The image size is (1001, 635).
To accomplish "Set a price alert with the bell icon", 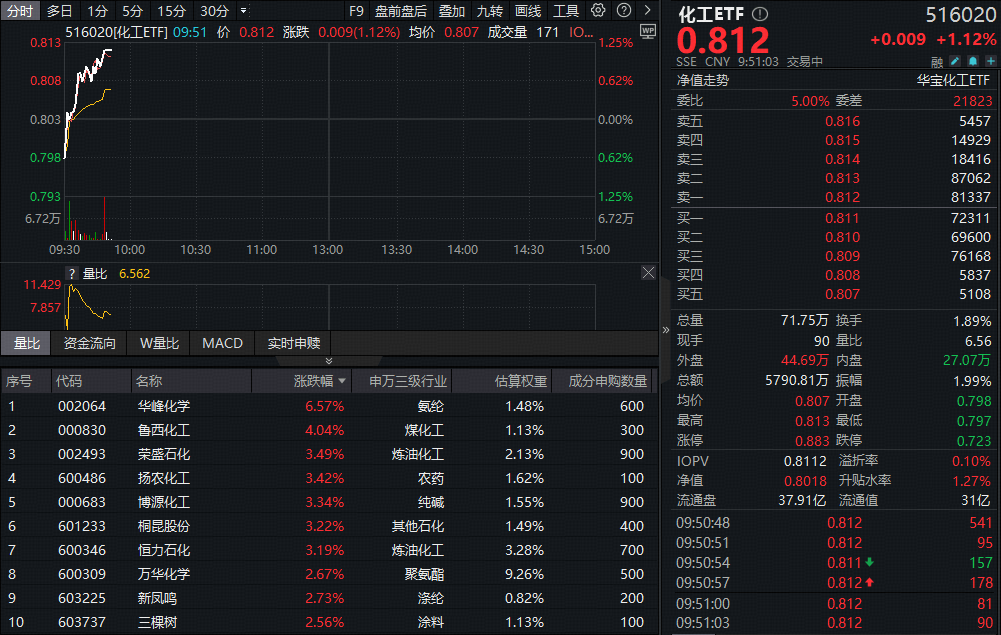I will click(x=974, y=61).
